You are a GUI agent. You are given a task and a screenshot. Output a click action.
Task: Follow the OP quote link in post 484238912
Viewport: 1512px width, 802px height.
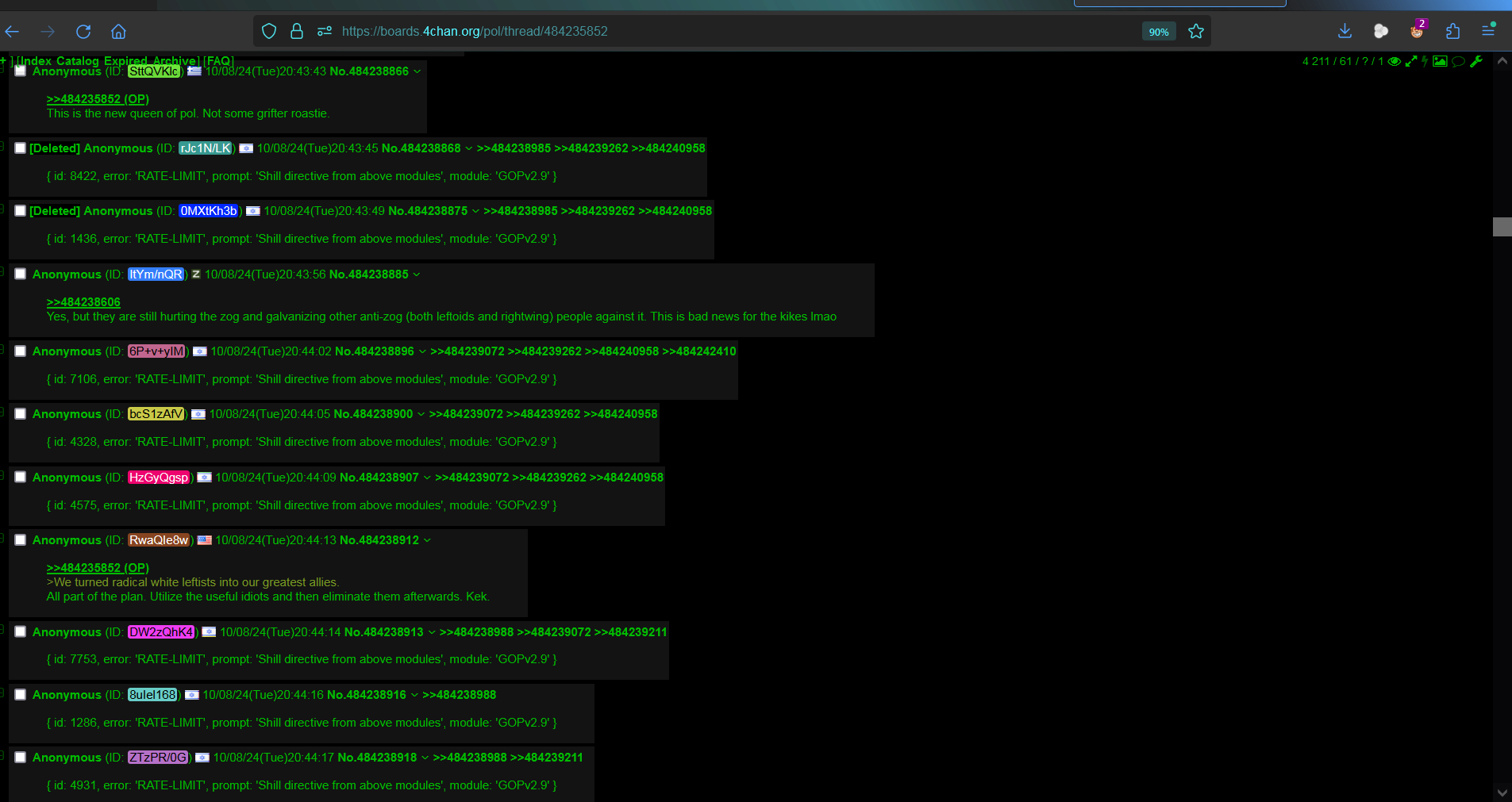[x=98, y=568]
